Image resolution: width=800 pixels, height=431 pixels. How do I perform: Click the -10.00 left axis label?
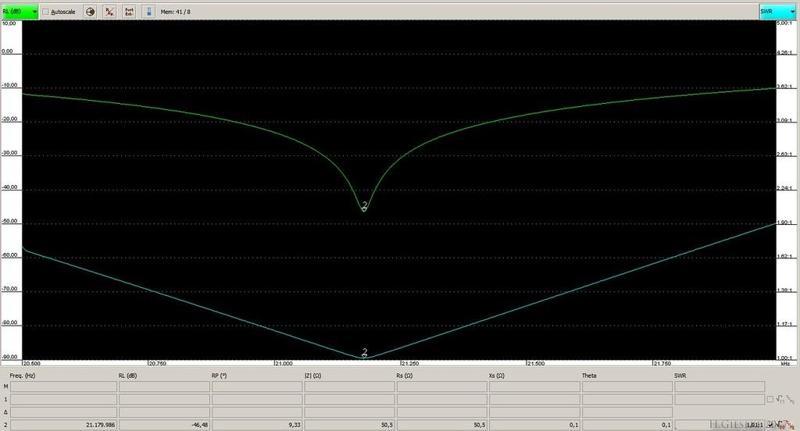pos(10,85)
